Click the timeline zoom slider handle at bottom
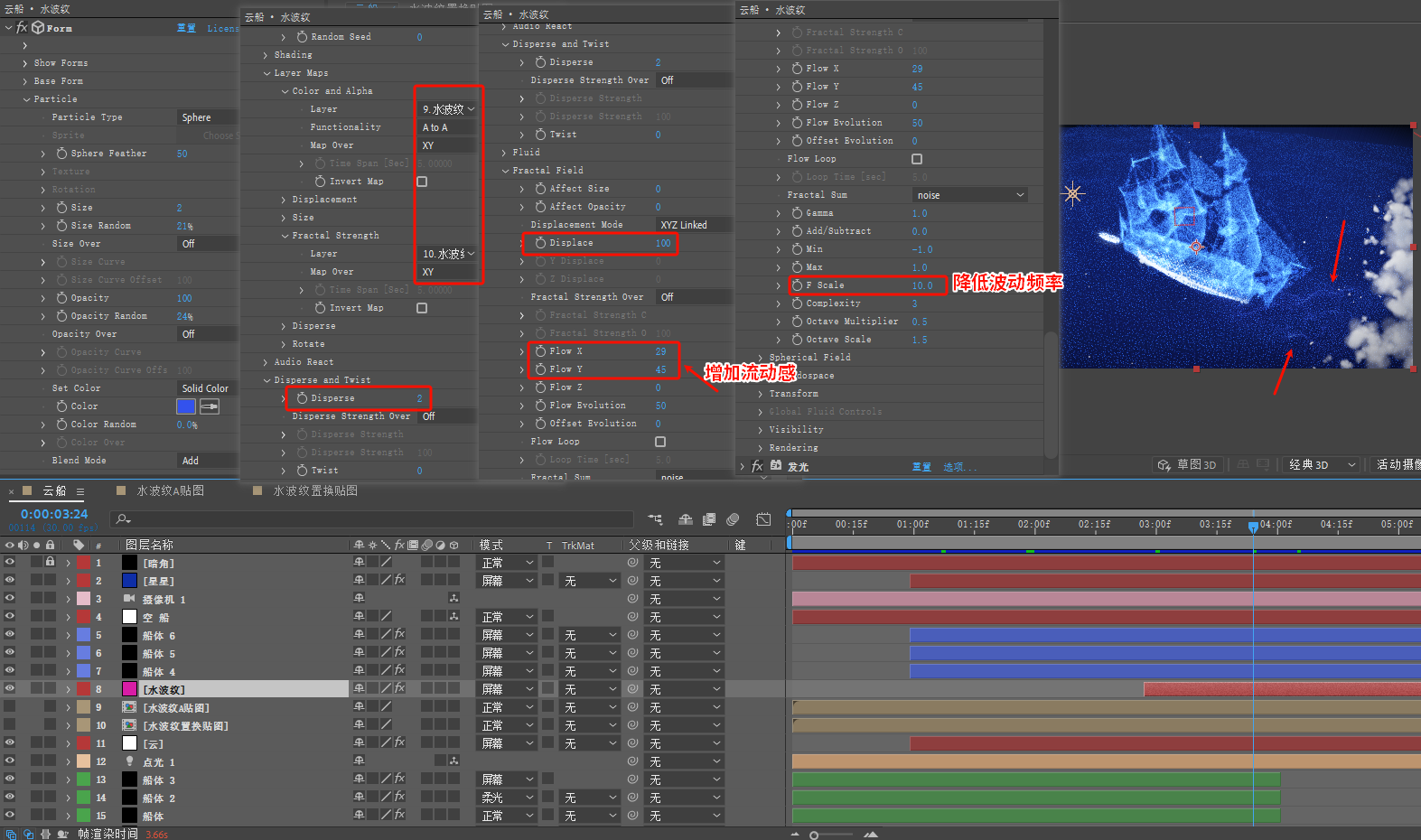The image size is (1421, 840). pos(814,835)
